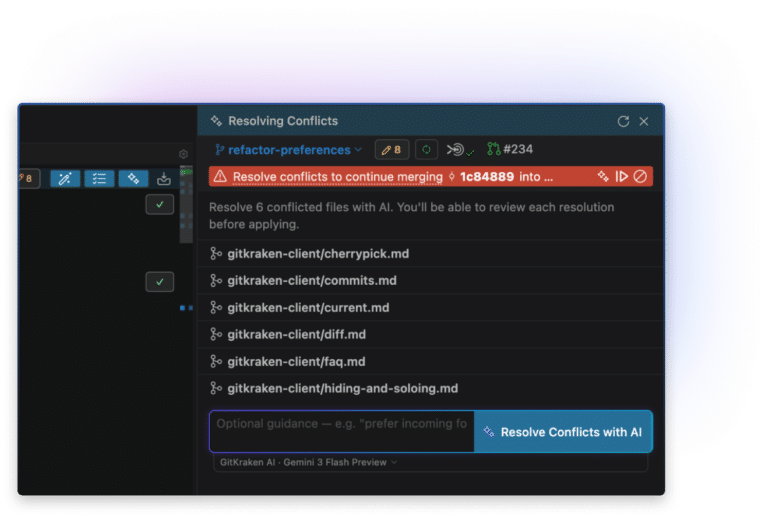This screenshot has height=516, width=768.
Task: Click the sparkle AI toolbar button on left
Action: (x=133, y=179)
